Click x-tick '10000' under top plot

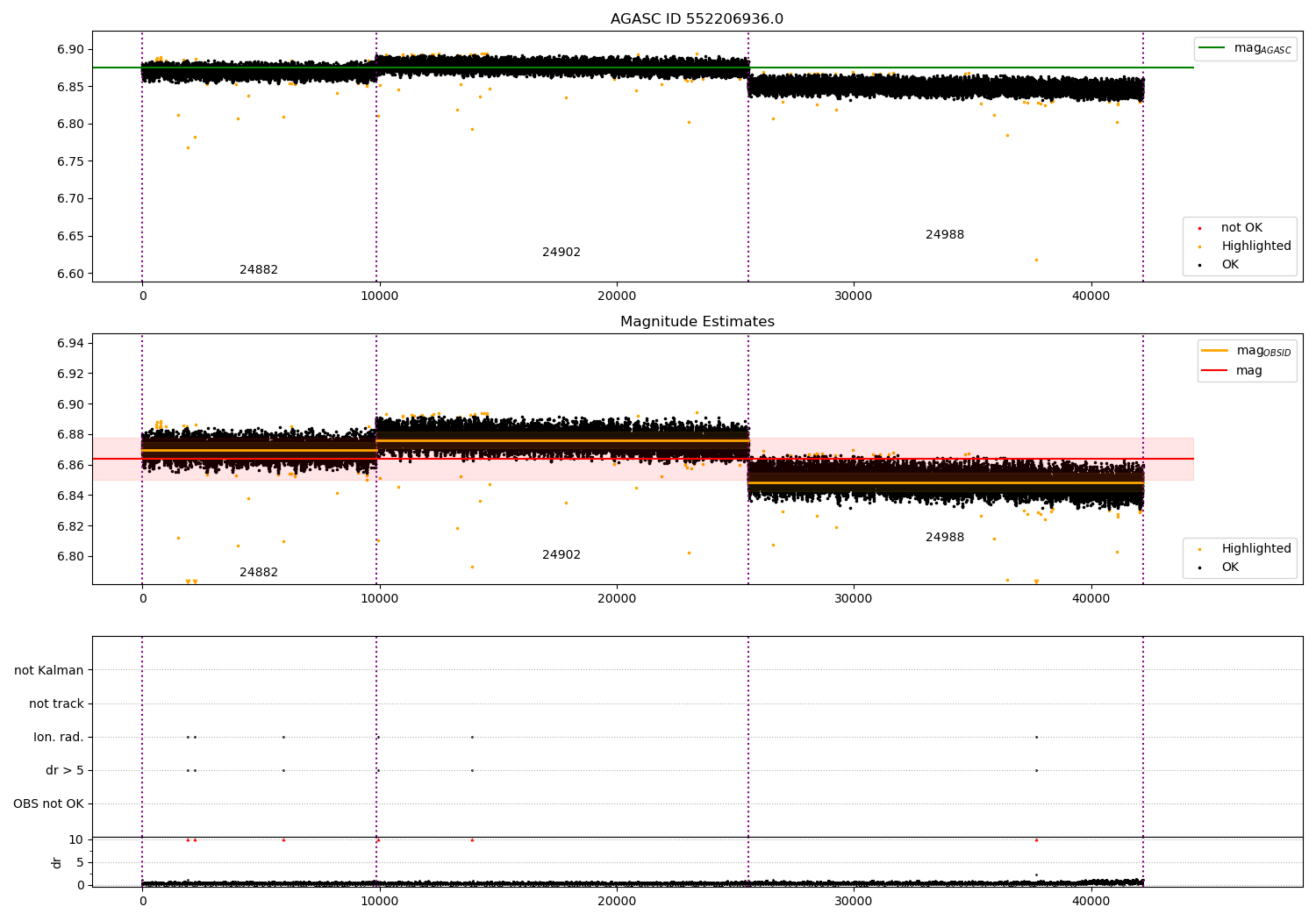pyautogui.click(x=379, y=296)
